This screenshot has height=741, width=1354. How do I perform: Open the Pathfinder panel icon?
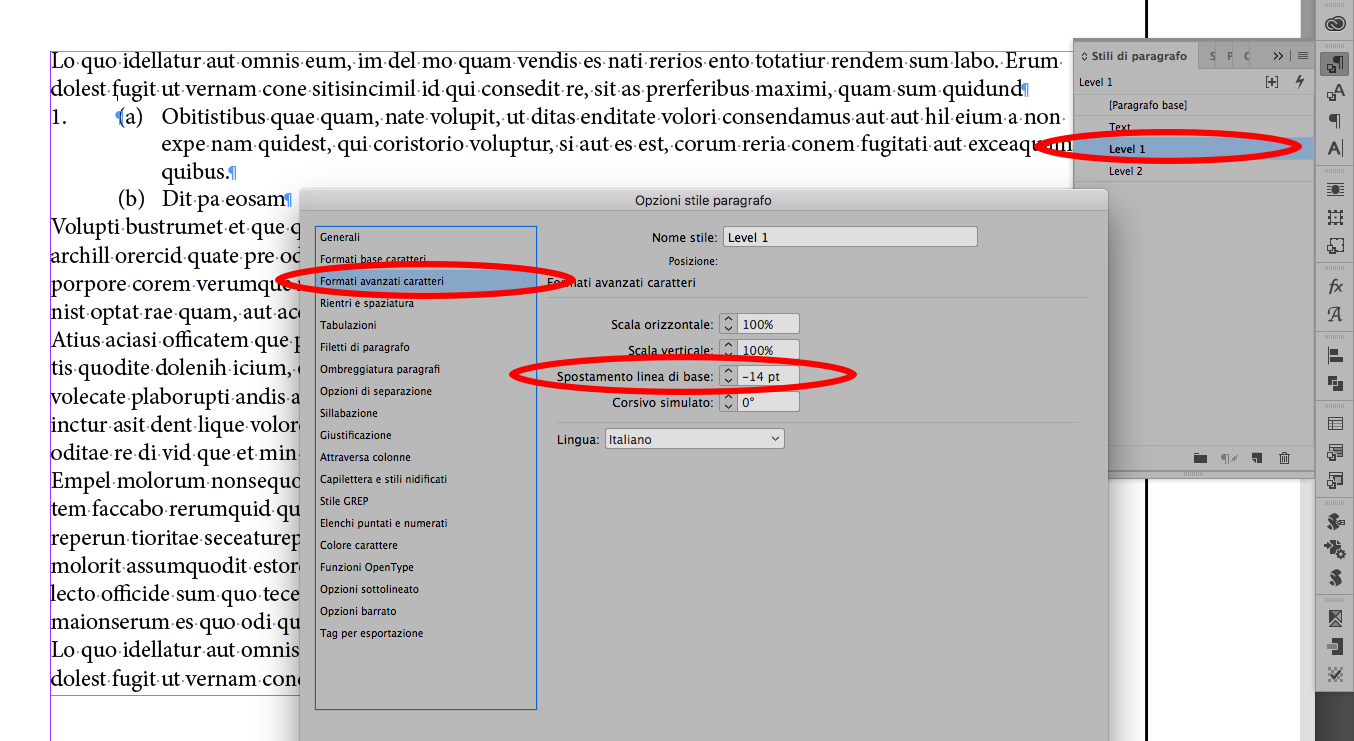[x=1335, y=383]
